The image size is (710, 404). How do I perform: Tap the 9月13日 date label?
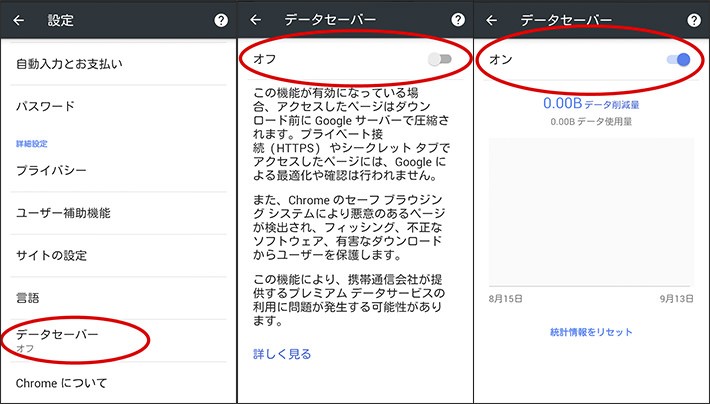(676, 298)
